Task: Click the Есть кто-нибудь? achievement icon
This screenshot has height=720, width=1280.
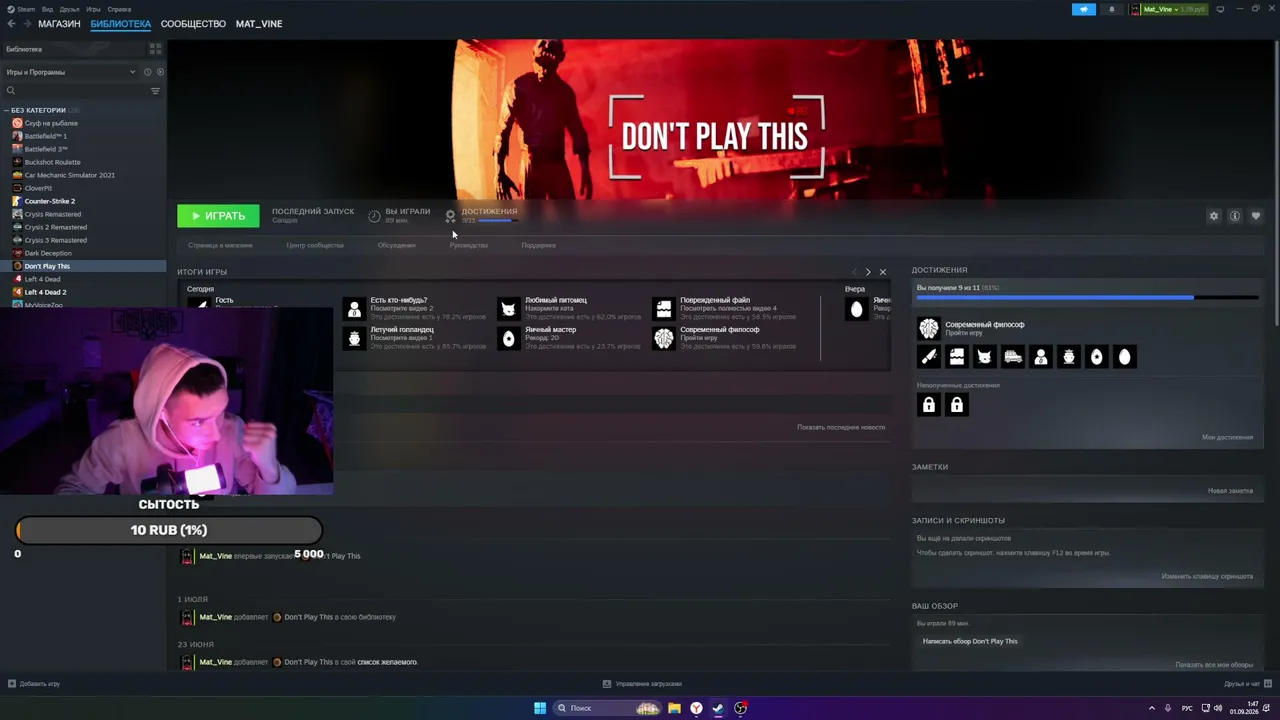Action: coord(354,309)
